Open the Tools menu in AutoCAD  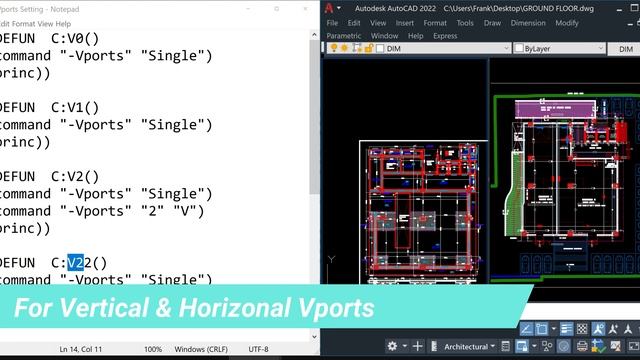coord(465,23)
